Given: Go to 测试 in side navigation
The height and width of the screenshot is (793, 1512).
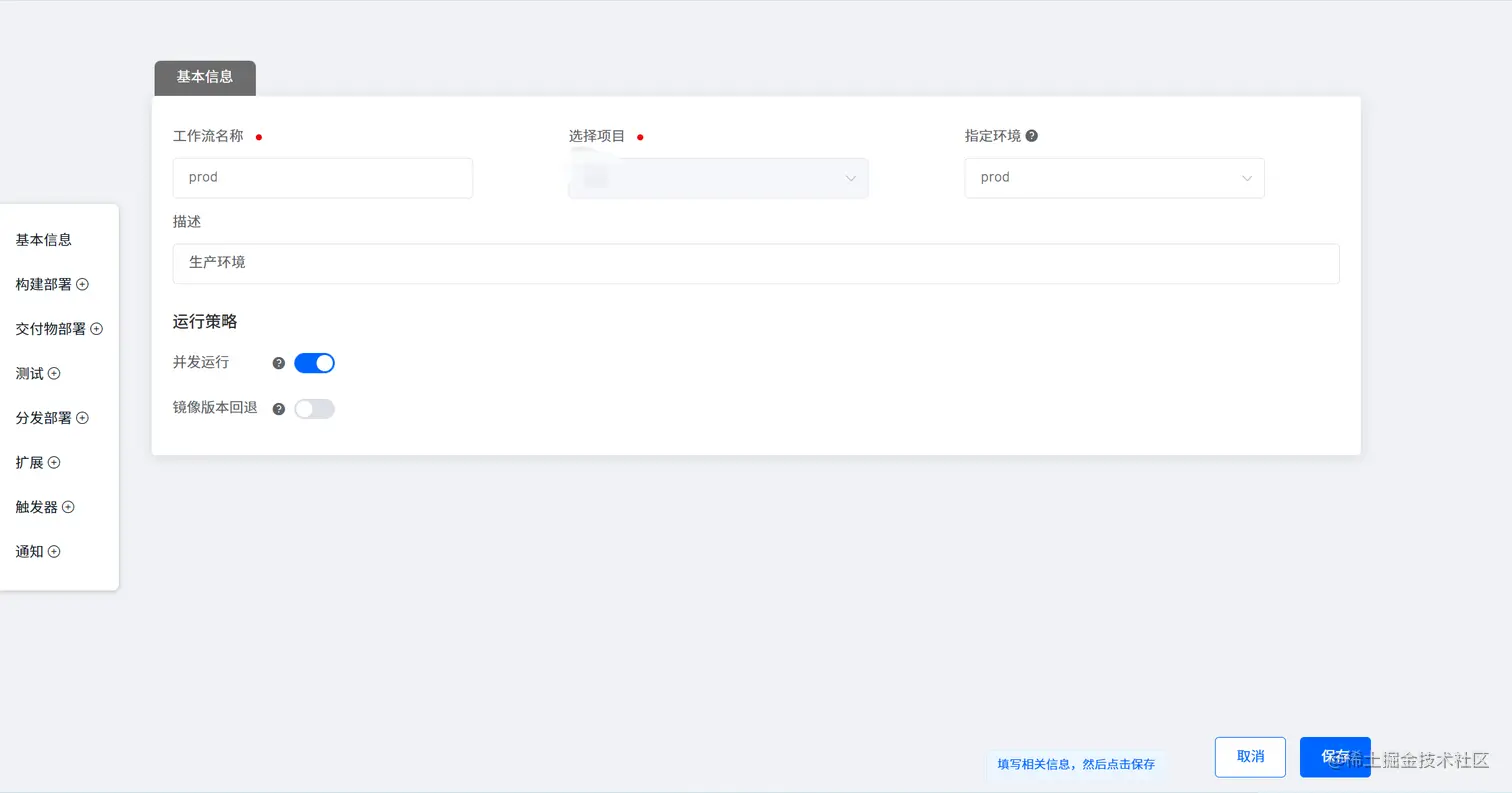Looking at the screenshot, I should (30, 373).
